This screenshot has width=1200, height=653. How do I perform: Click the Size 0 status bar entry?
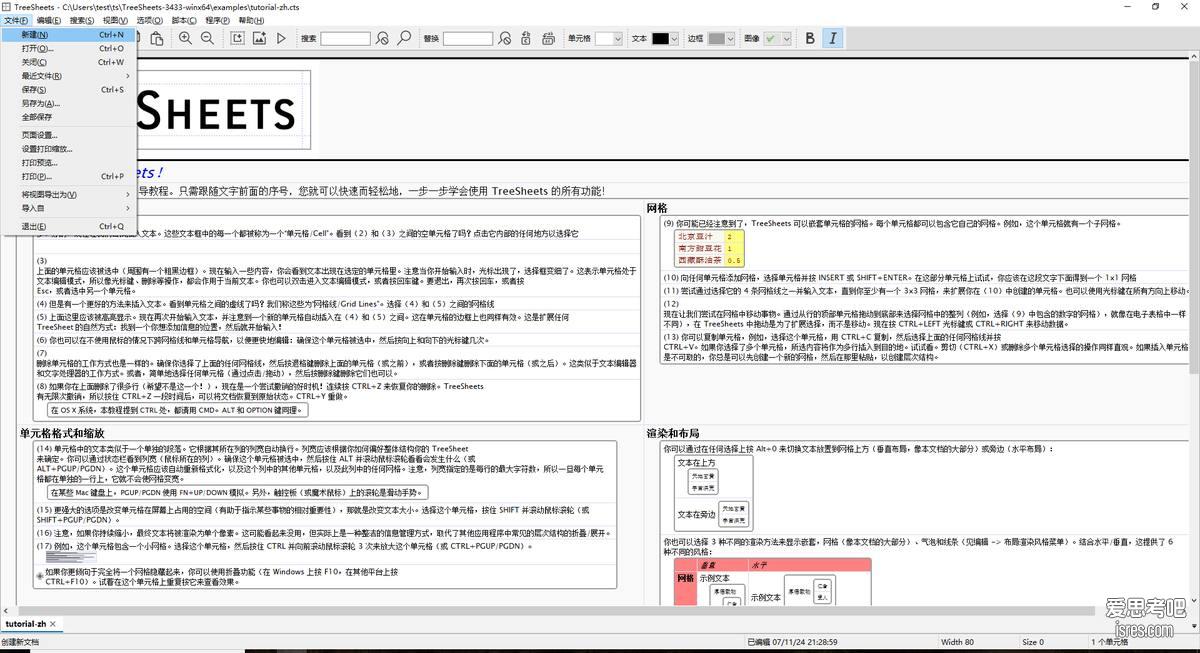pyautogui.click(x=1033, y=642)
